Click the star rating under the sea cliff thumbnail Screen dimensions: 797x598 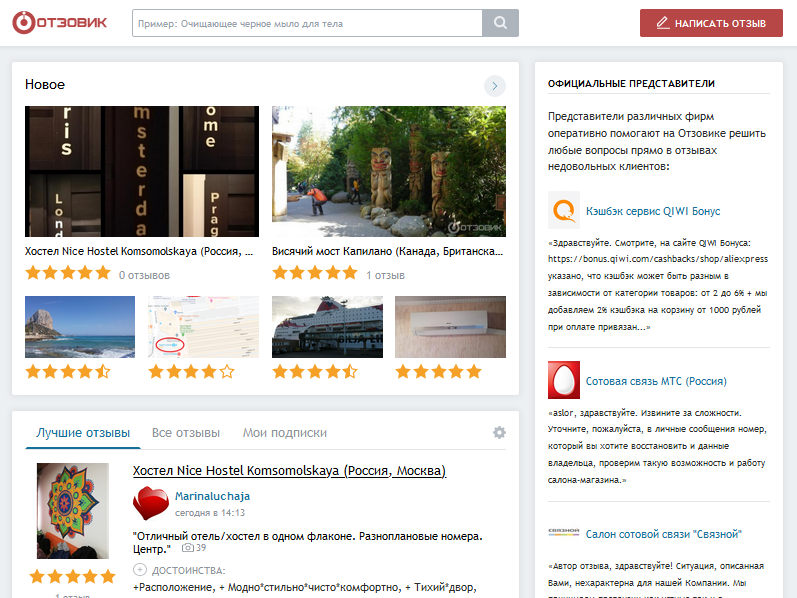[x=68, y=372]
